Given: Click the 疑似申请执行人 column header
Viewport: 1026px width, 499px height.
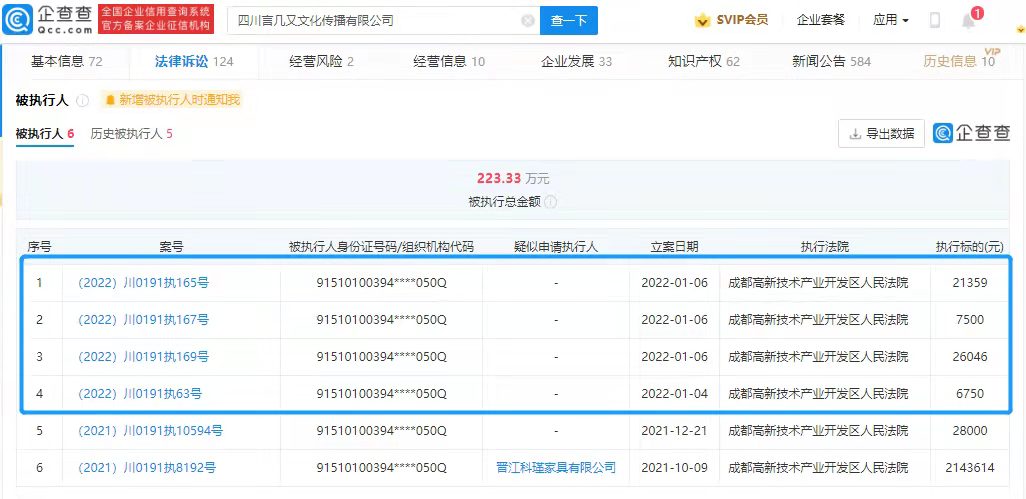Looking at the screenshot, I should point(556,247).
